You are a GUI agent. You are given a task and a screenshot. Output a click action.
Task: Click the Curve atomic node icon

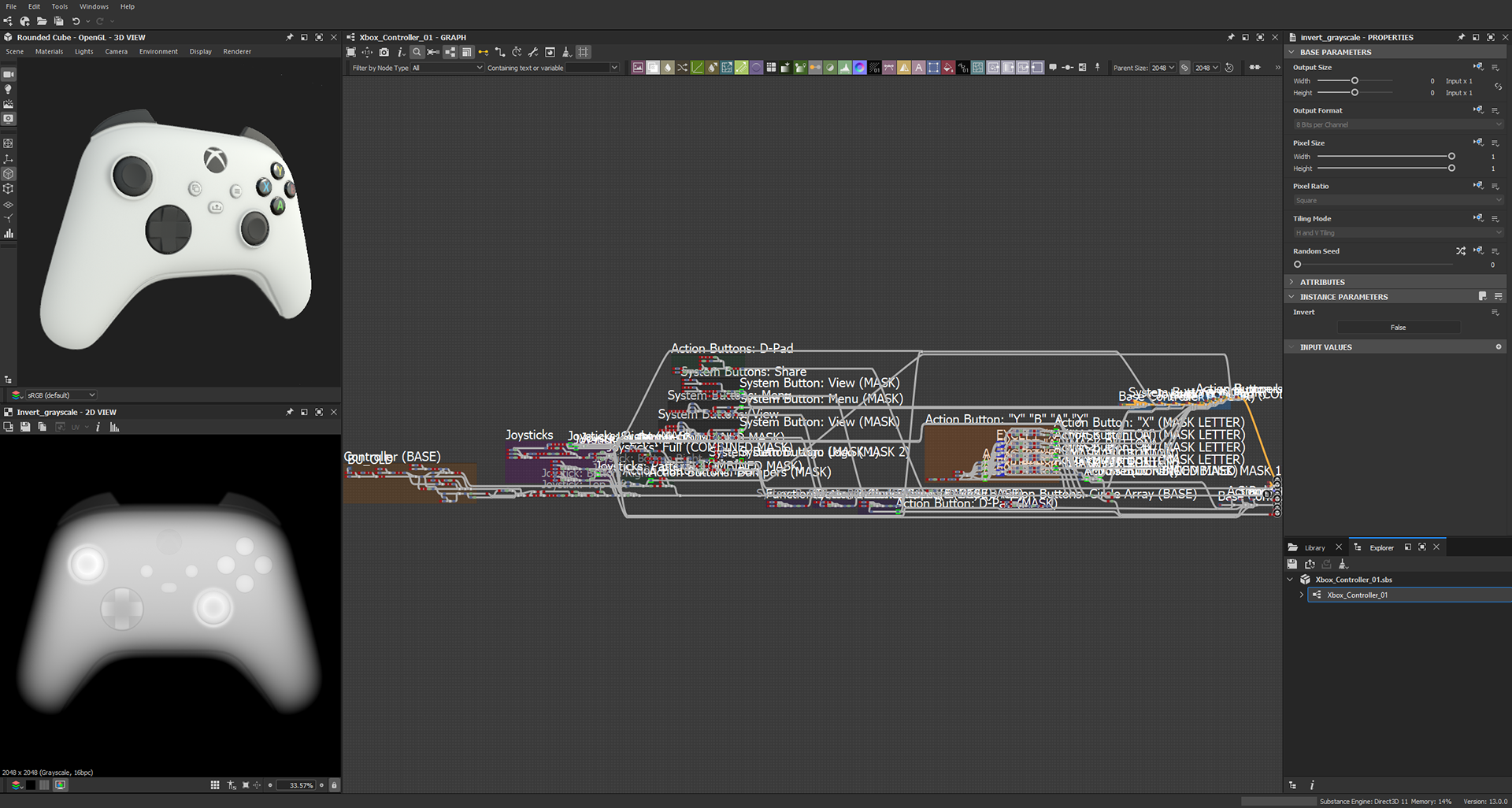pyautogui.click(x=698, y=68)
